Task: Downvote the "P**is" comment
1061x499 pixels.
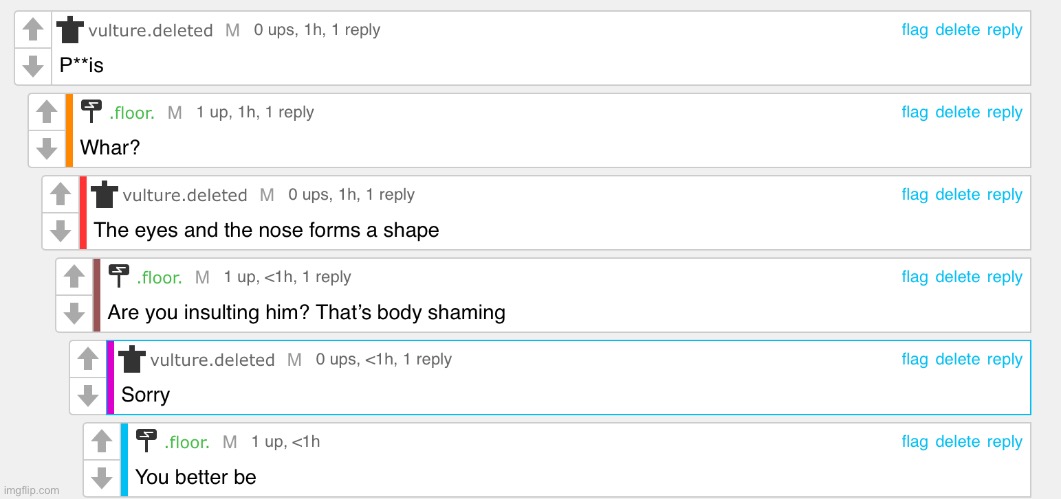Action: pos(33,66)
